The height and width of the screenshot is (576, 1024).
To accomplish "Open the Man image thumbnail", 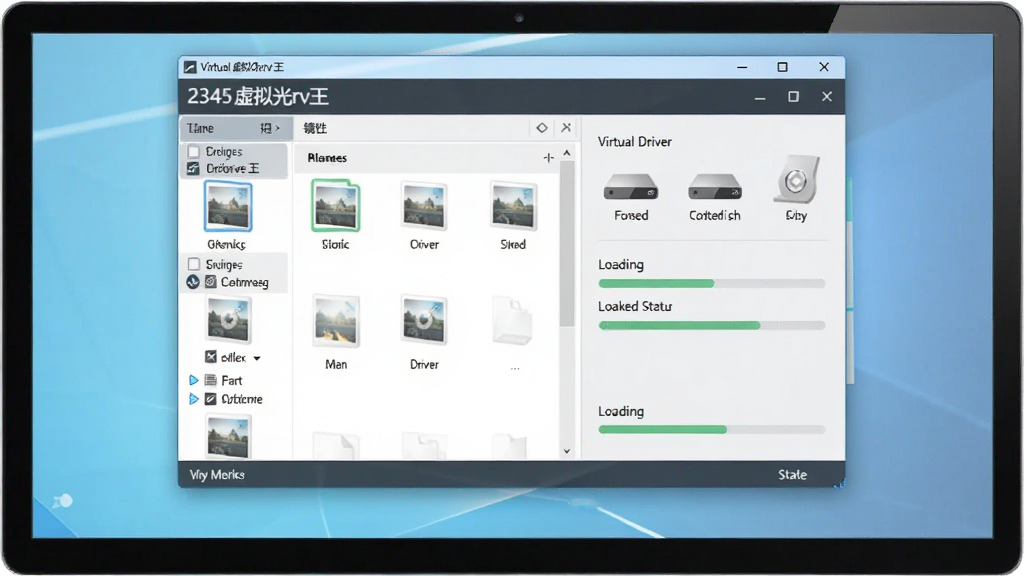I will click(336, 321).
